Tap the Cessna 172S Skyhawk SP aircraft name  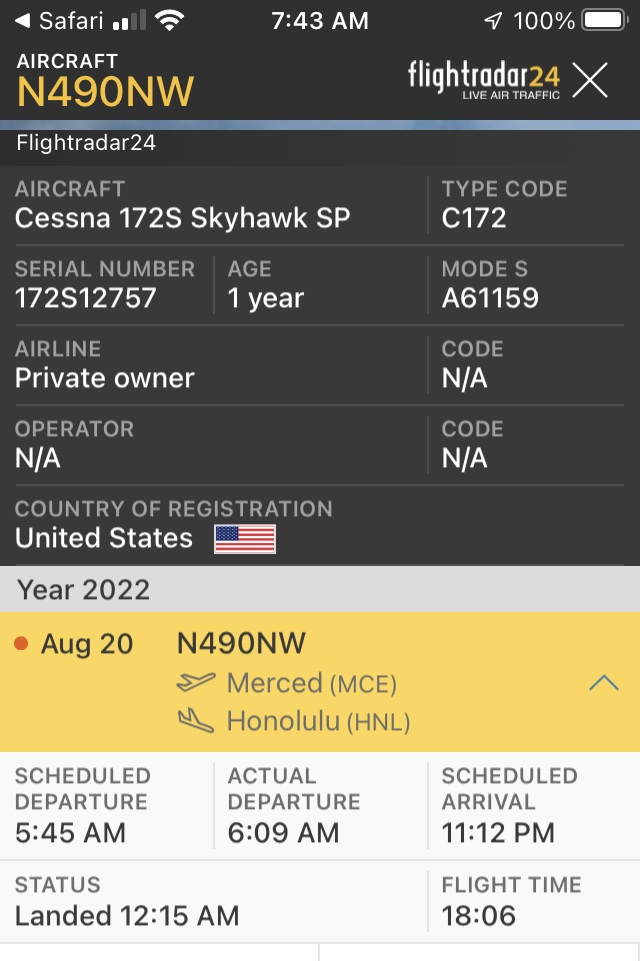coord(182,218)
